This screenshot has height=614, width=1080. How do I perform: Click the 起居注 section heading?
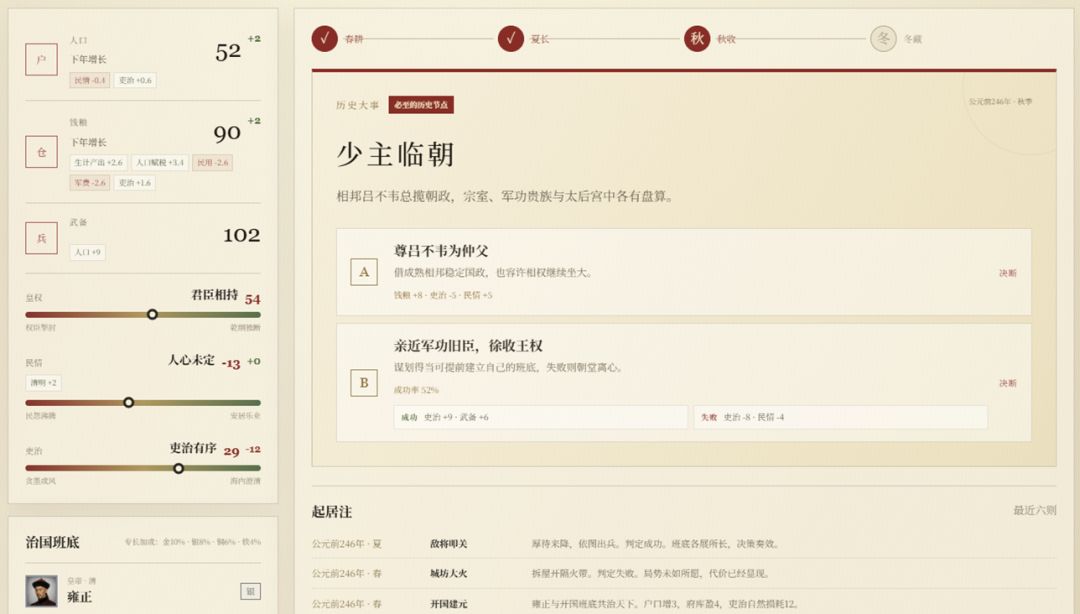point(332,511)
